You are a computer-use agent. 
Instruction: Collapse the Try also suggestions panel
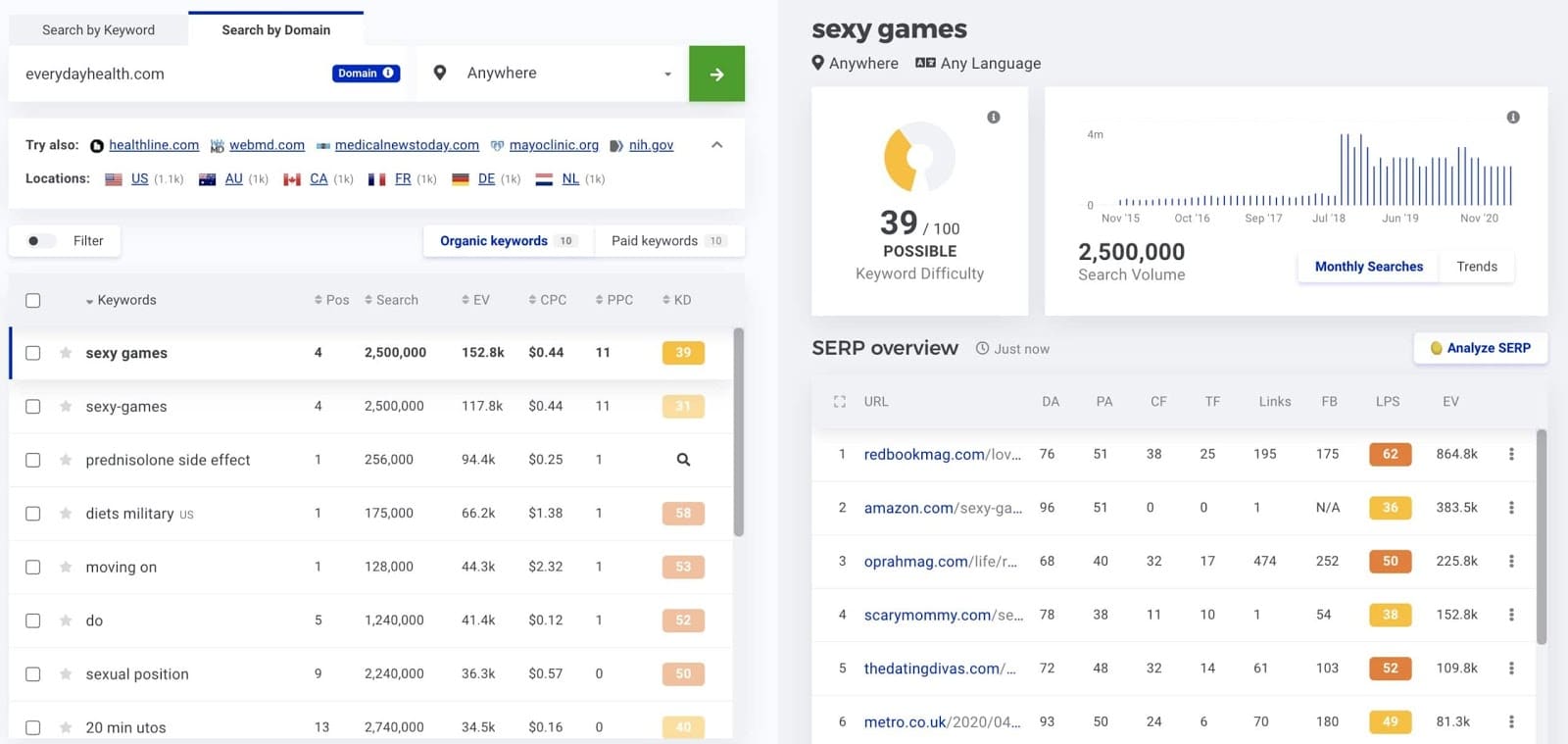(x=716, y=145)
